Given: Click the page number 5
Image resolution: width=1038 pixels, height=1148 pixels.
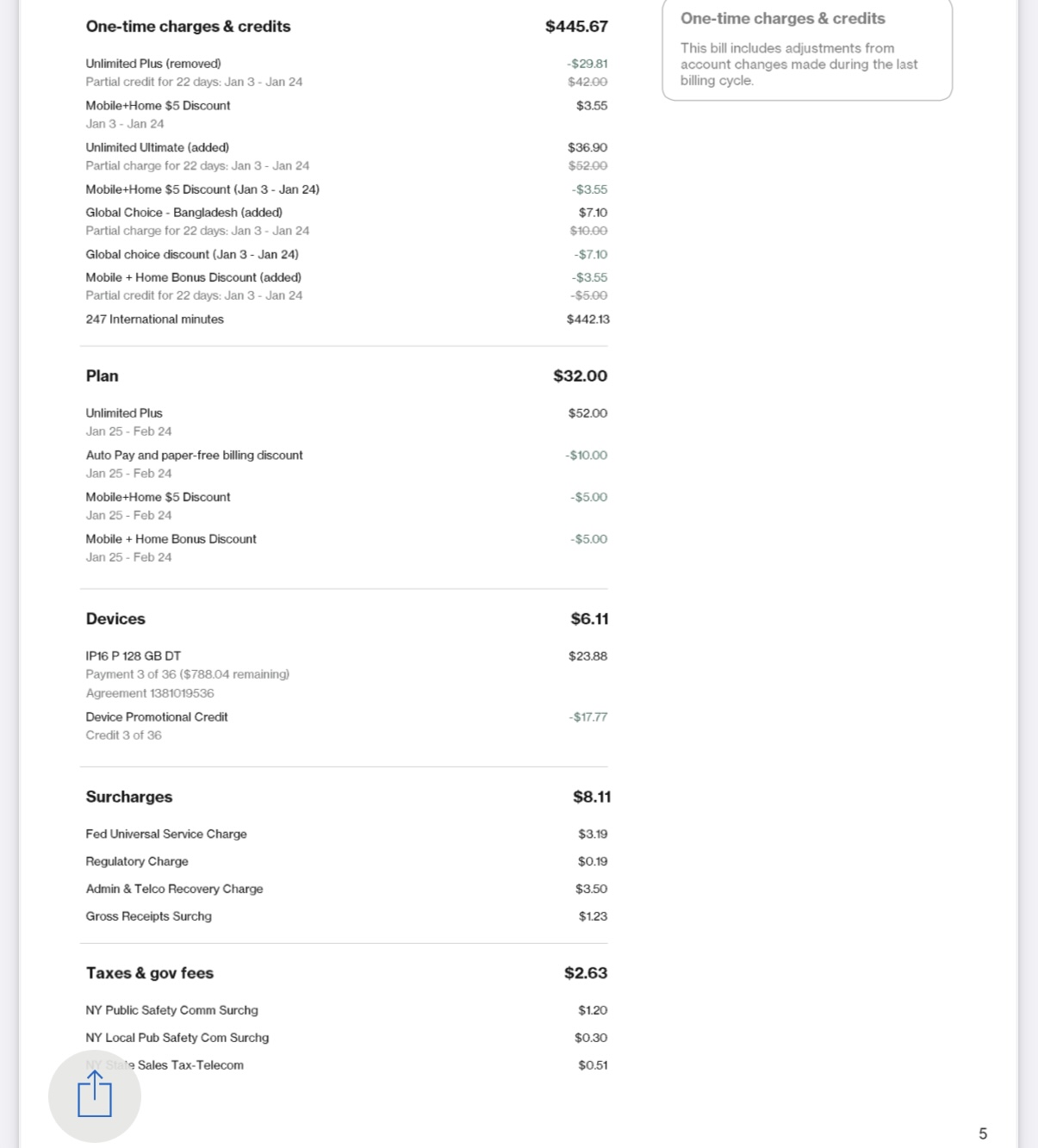Looking at the screenshot, I should pos(983,1134).
